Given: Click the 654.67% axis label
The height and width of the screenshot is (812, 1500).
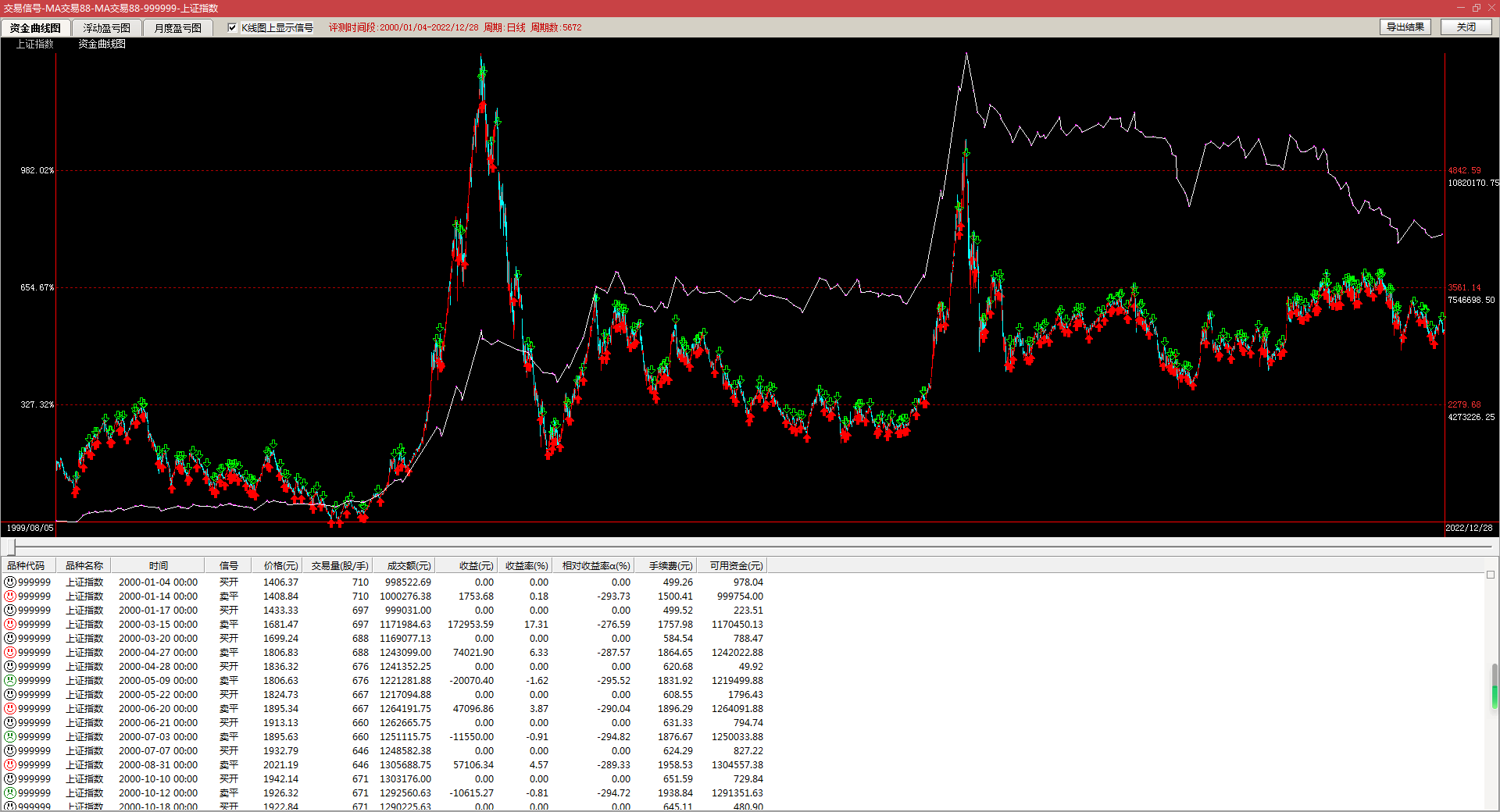Looking at the screenshot, I should [37, 287].
